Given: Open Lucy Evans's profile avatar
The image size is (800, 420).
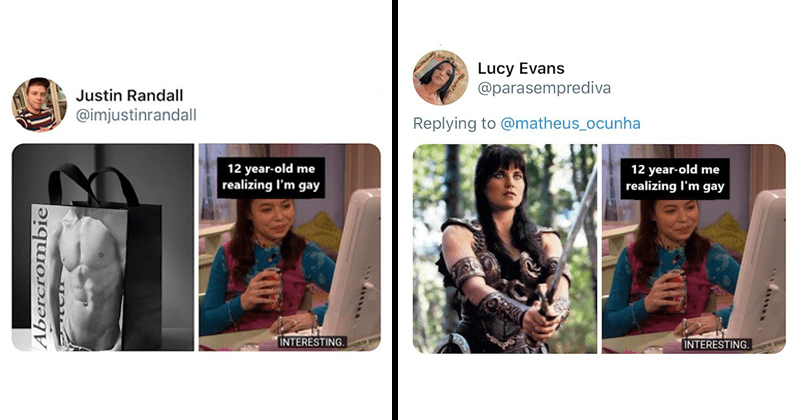Looking at the screenshot, I should (x=440, y=78).
